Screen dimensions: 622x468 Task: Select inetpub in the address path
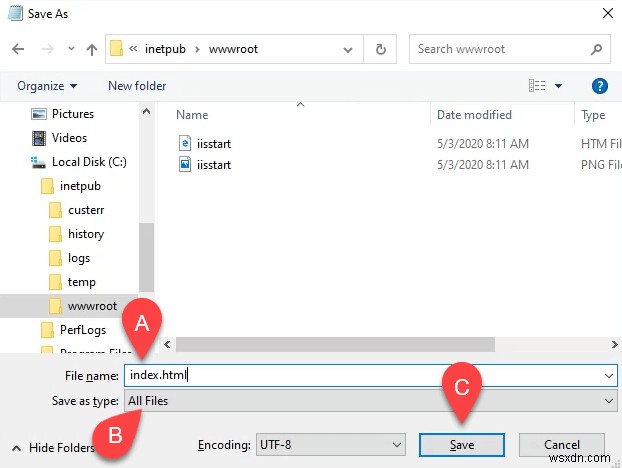click(x=165, y=49)
